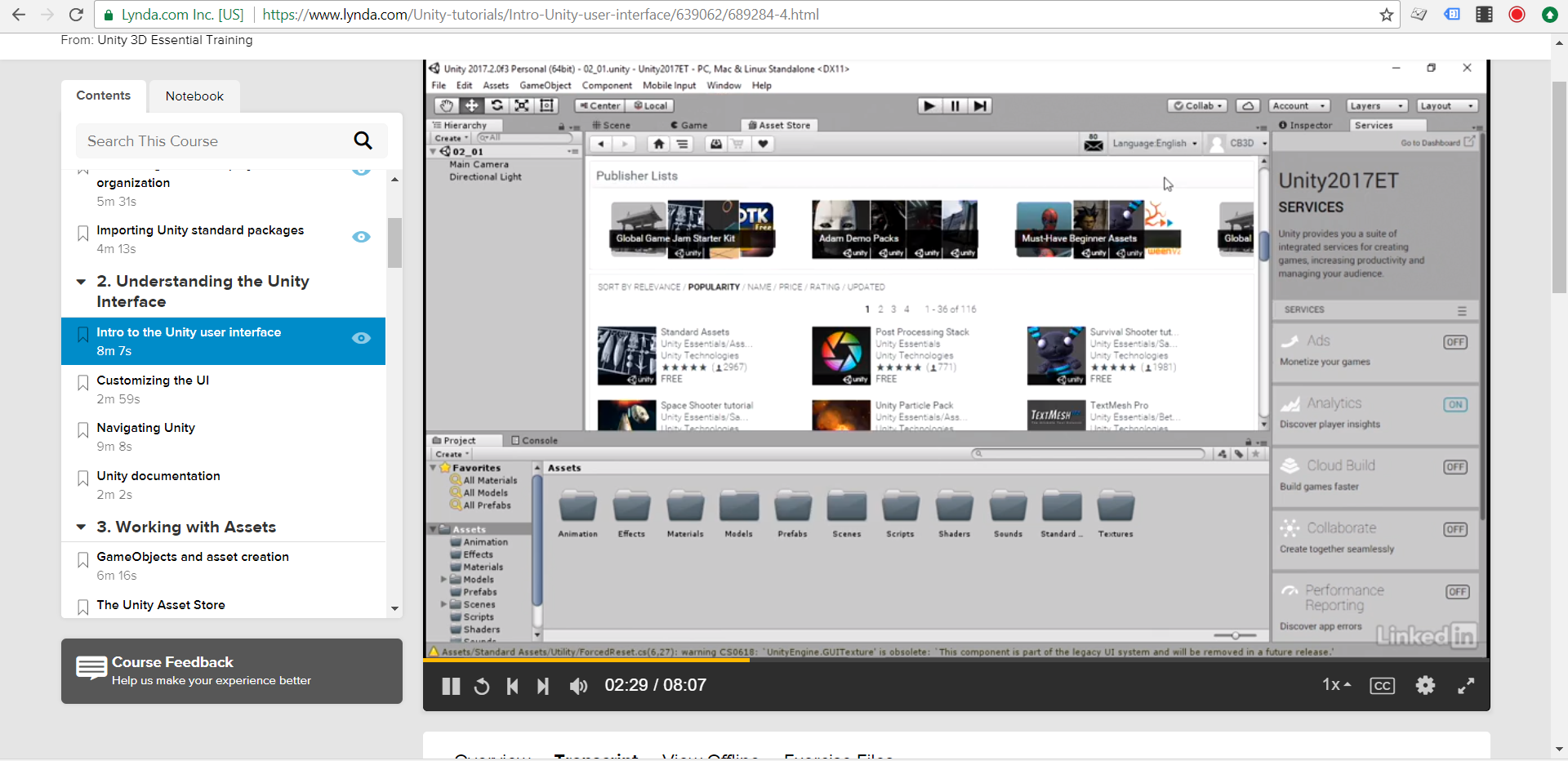Open the 1x playback speed menu

(1337, 684)
